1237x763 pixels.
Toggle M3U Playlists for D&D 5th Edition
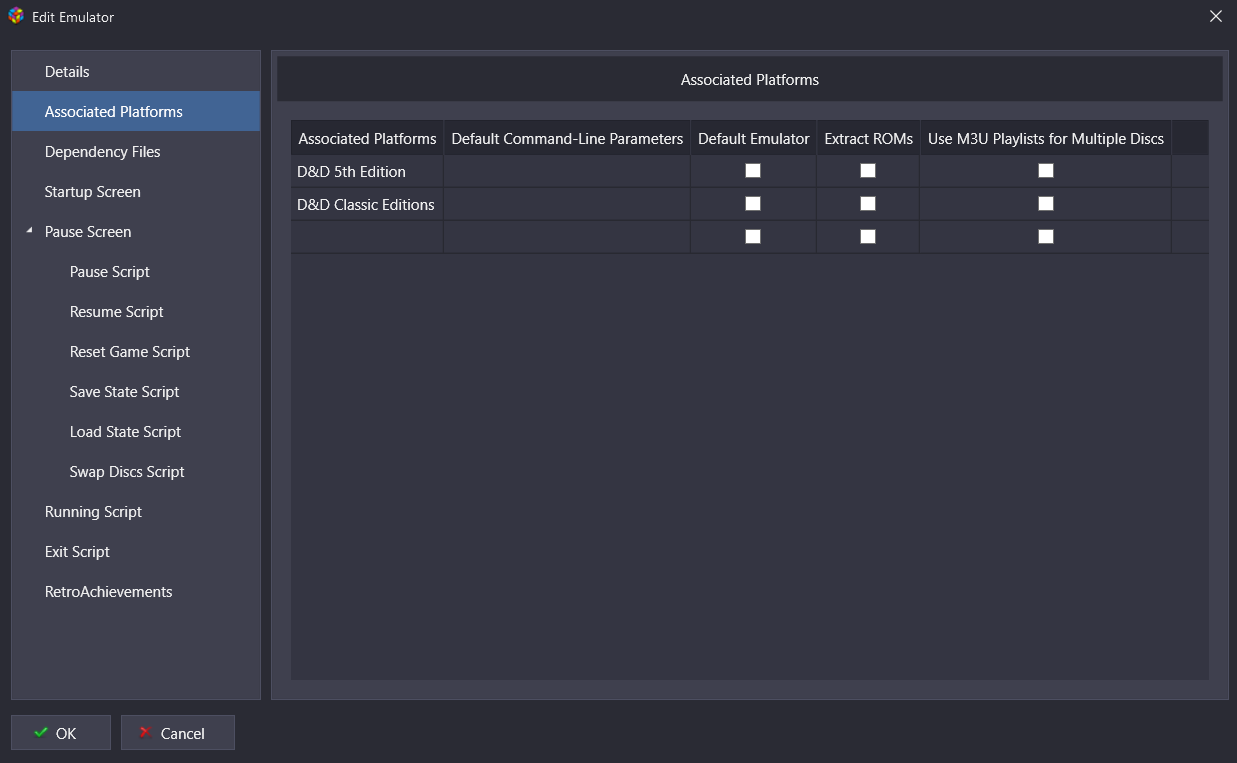(x=1046, y=171)
